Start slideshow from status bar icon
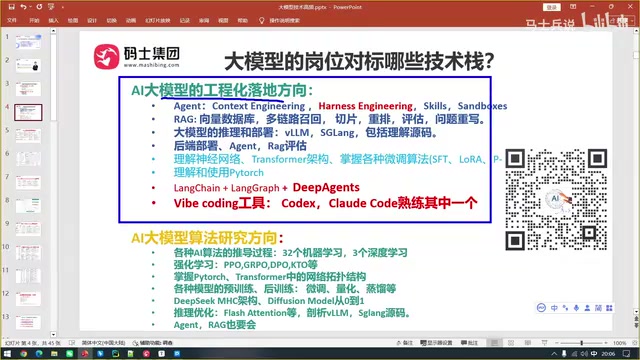640x360 pixels. (x=544, y=343)
